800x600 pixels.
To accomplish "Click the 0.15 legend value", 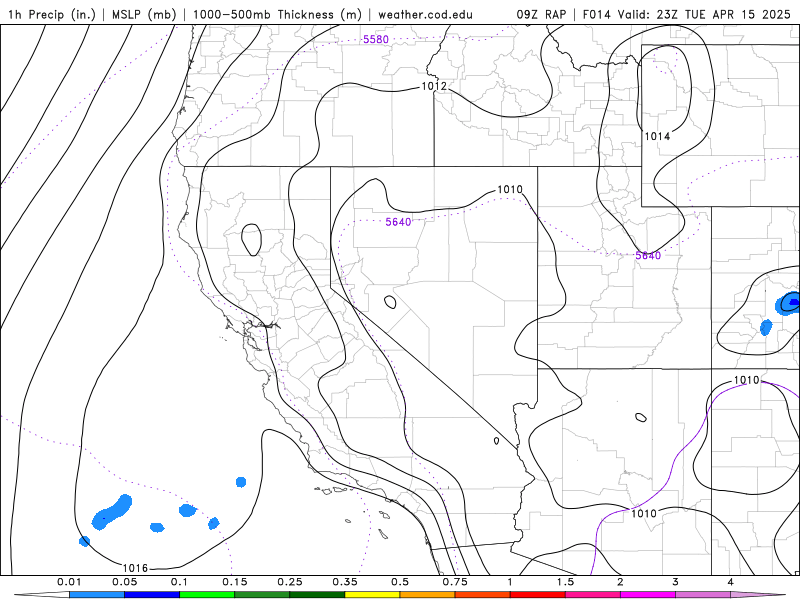I will click(235, 582).
